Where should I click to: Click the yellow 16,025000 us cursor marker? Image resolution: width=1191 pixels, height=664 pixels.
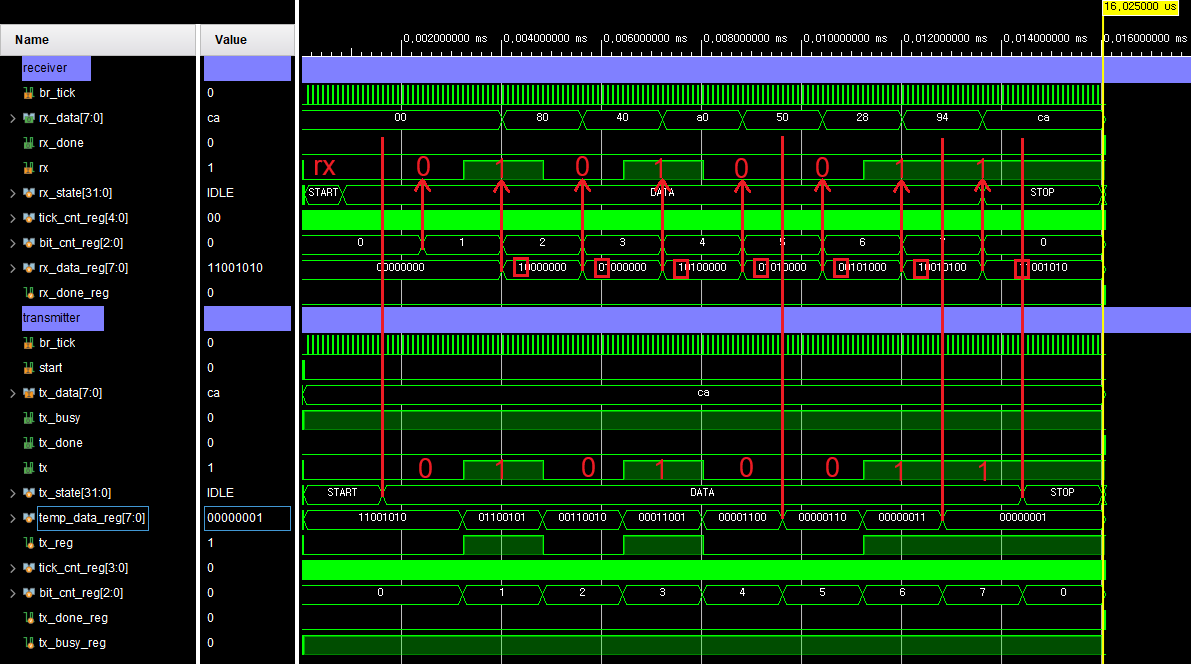tap(1139, 6)
